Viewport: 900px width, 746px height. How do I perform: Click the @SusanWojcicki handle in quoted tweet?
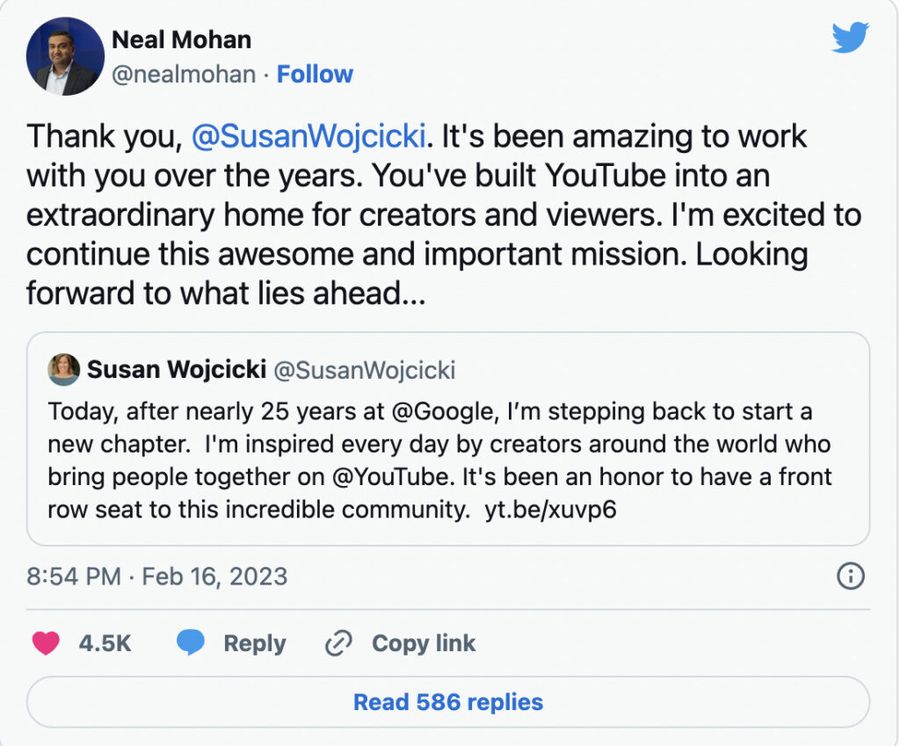364,370
